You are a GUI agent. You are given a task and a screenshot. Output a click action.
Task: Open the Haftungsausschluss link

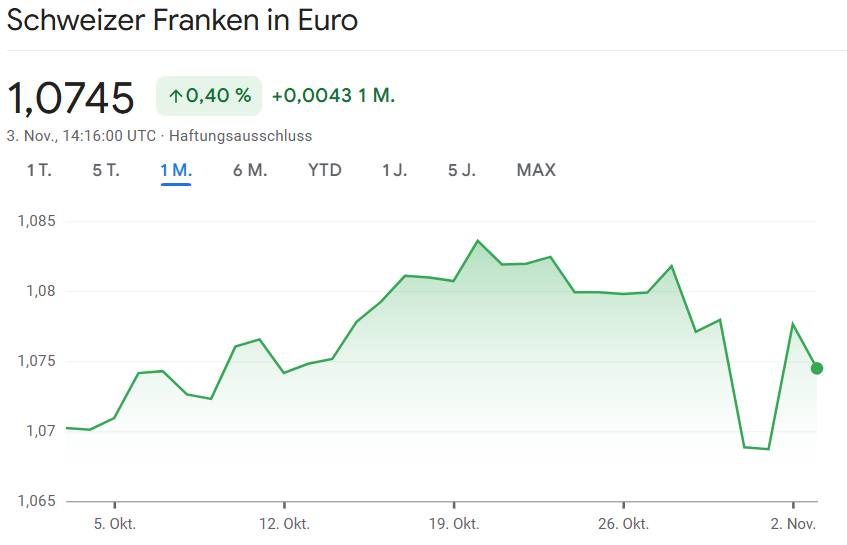[x=241, y=135]
